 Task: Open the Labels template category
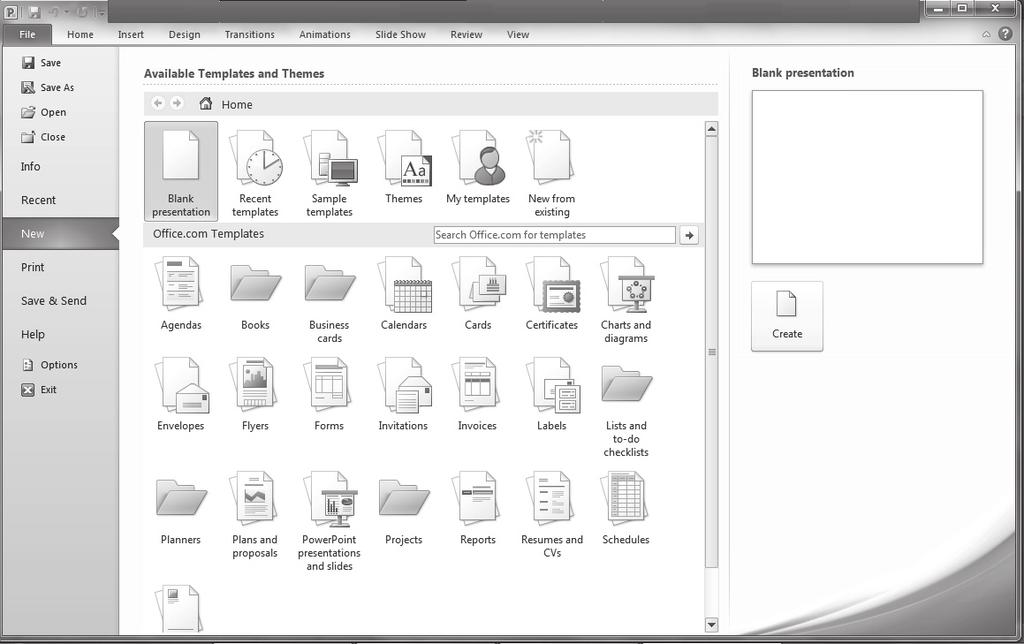552,394
